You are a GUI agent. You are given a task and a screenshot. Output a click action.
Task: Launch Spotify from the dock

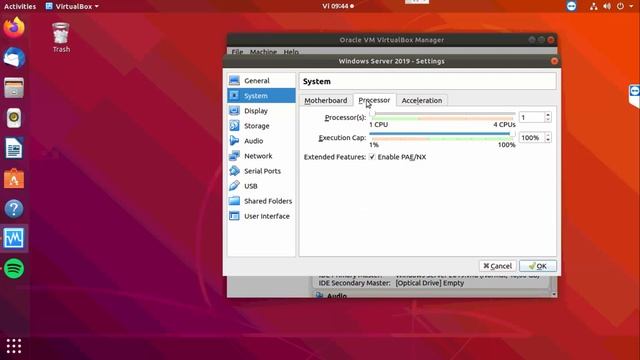click(14, 269)
